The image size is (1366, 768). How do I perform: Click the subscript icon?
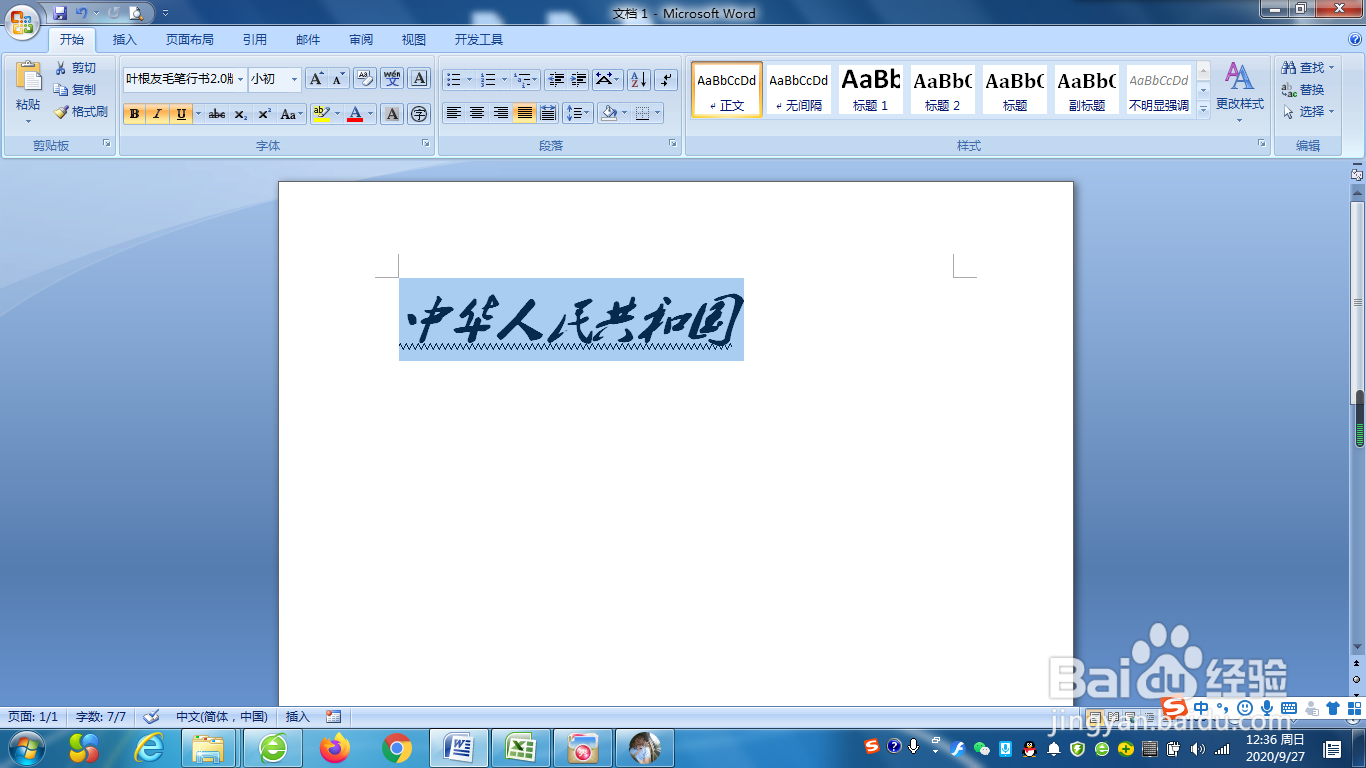[x=240, y=113]
